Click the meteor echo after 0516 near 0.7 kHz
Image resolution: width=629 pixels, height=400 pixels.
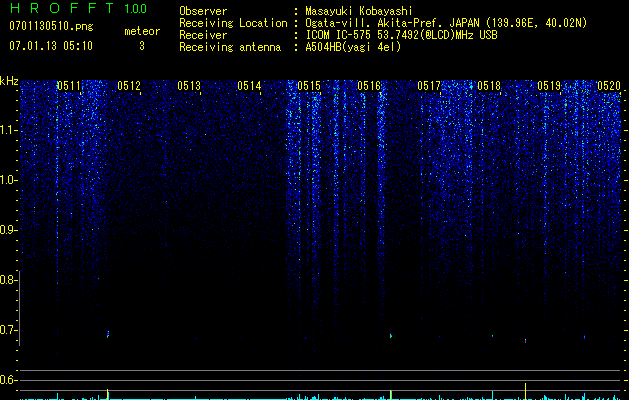391,336
